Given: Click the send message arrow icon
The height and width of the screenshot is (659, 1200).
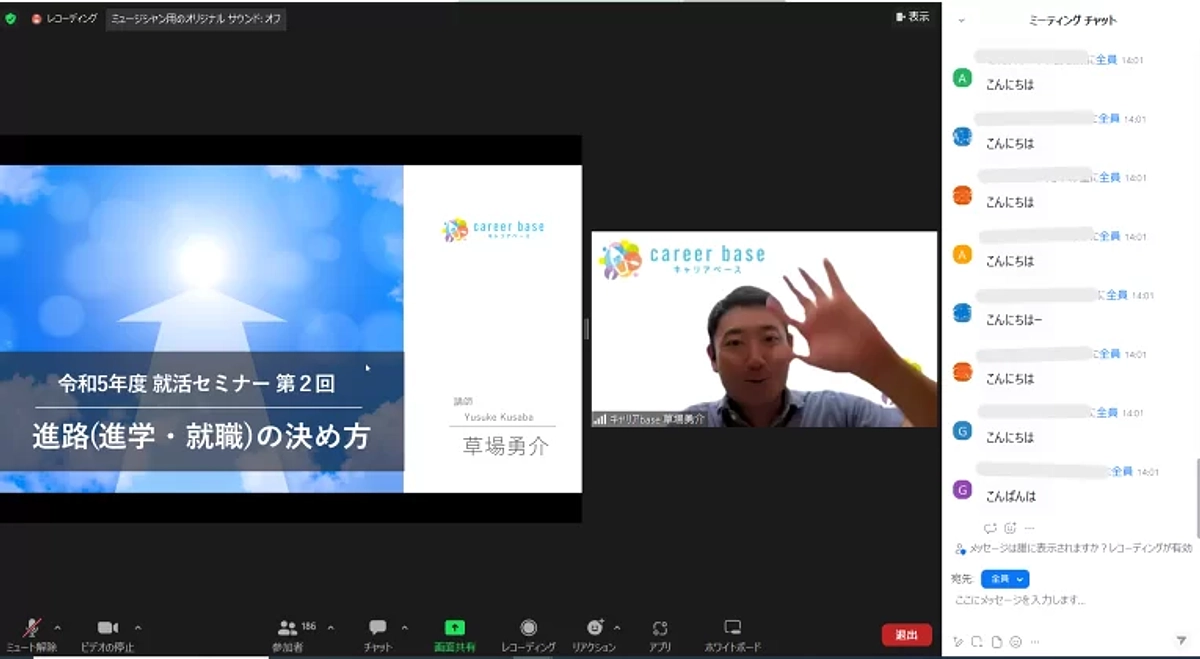Looking at the screenshot, I should coord(1180,641).
